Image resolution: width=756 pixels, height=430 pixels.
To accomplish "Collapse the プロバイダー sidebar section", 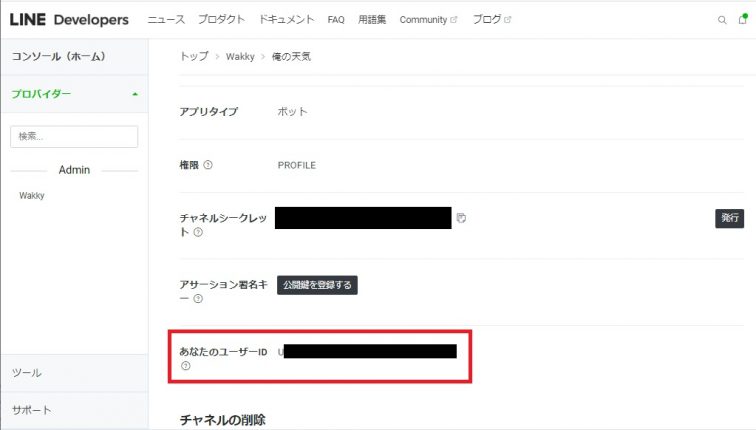I will 134,94.
